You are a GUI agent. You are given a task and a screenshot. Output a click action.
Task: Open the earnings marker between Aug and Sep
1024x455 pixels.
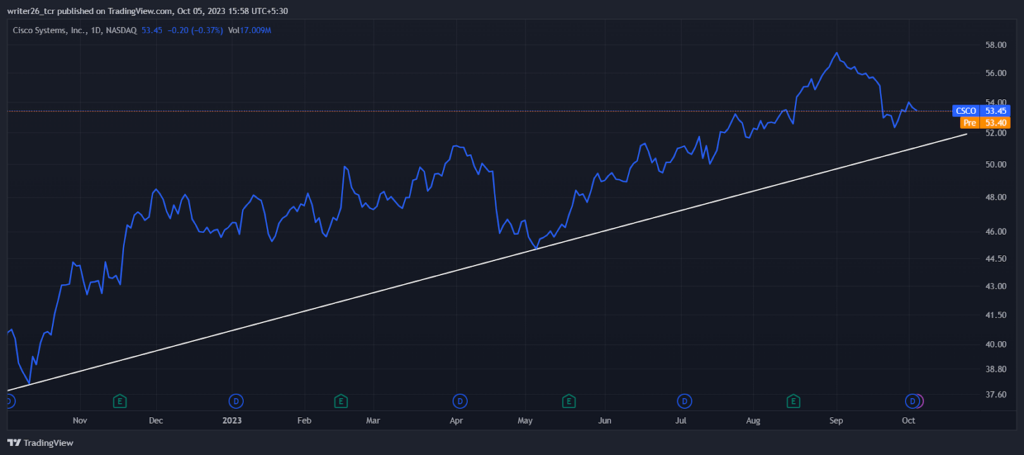click(793, 400)
